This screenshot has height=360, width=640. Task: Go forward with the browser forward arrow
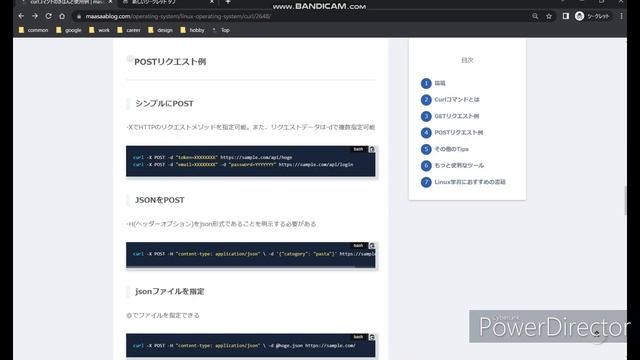point(35,16)
